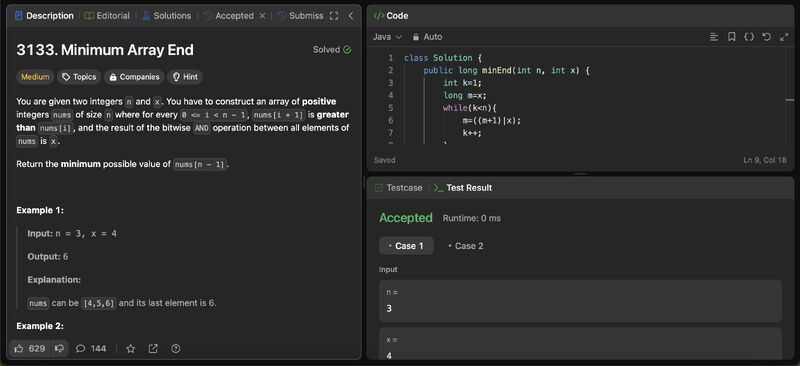This screenshot has height=366, width=800.
Task: Click the thumbs up like button
Action: pos(30,349)
